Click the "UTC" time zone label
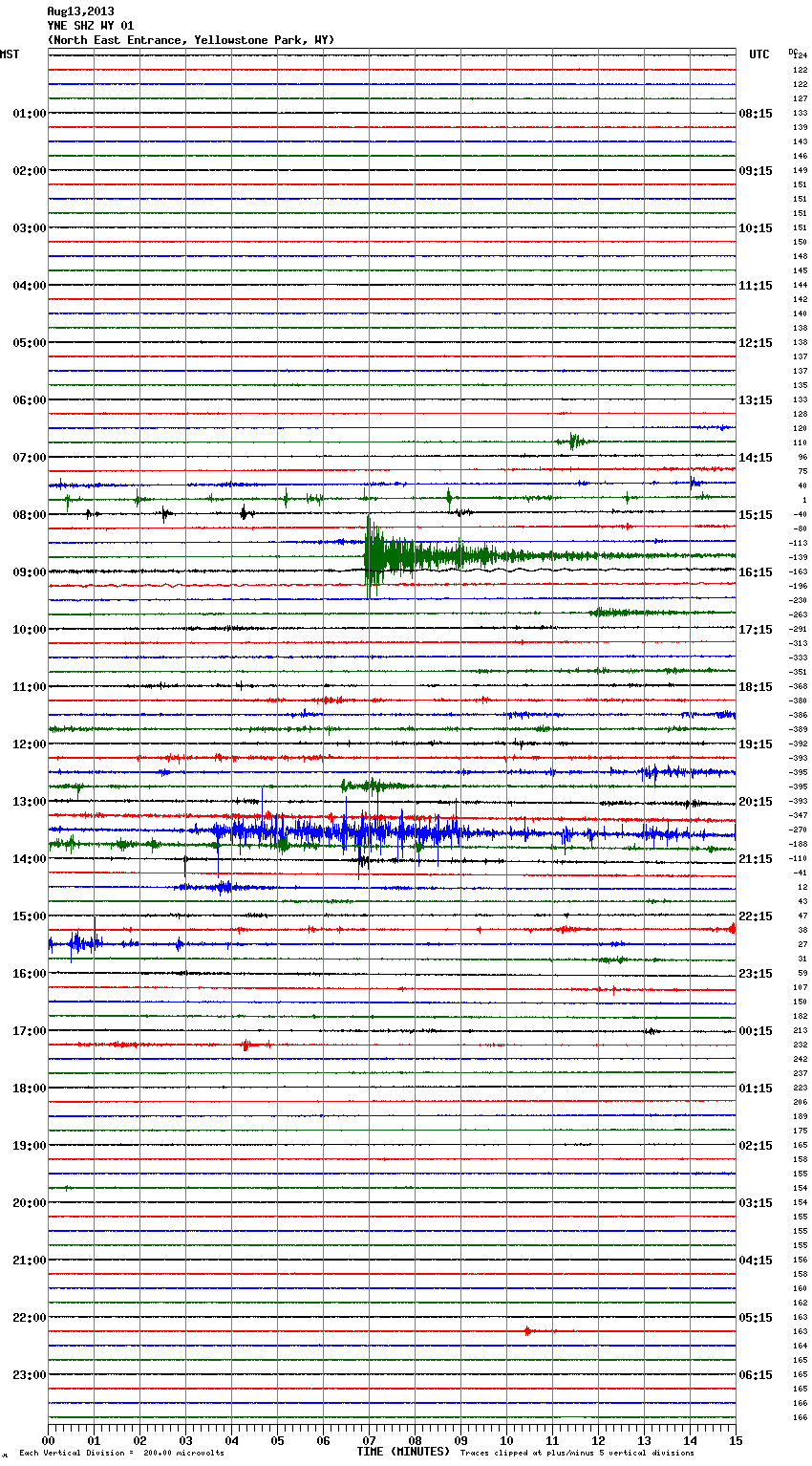The image size is (812, 1466). [759, 54]
